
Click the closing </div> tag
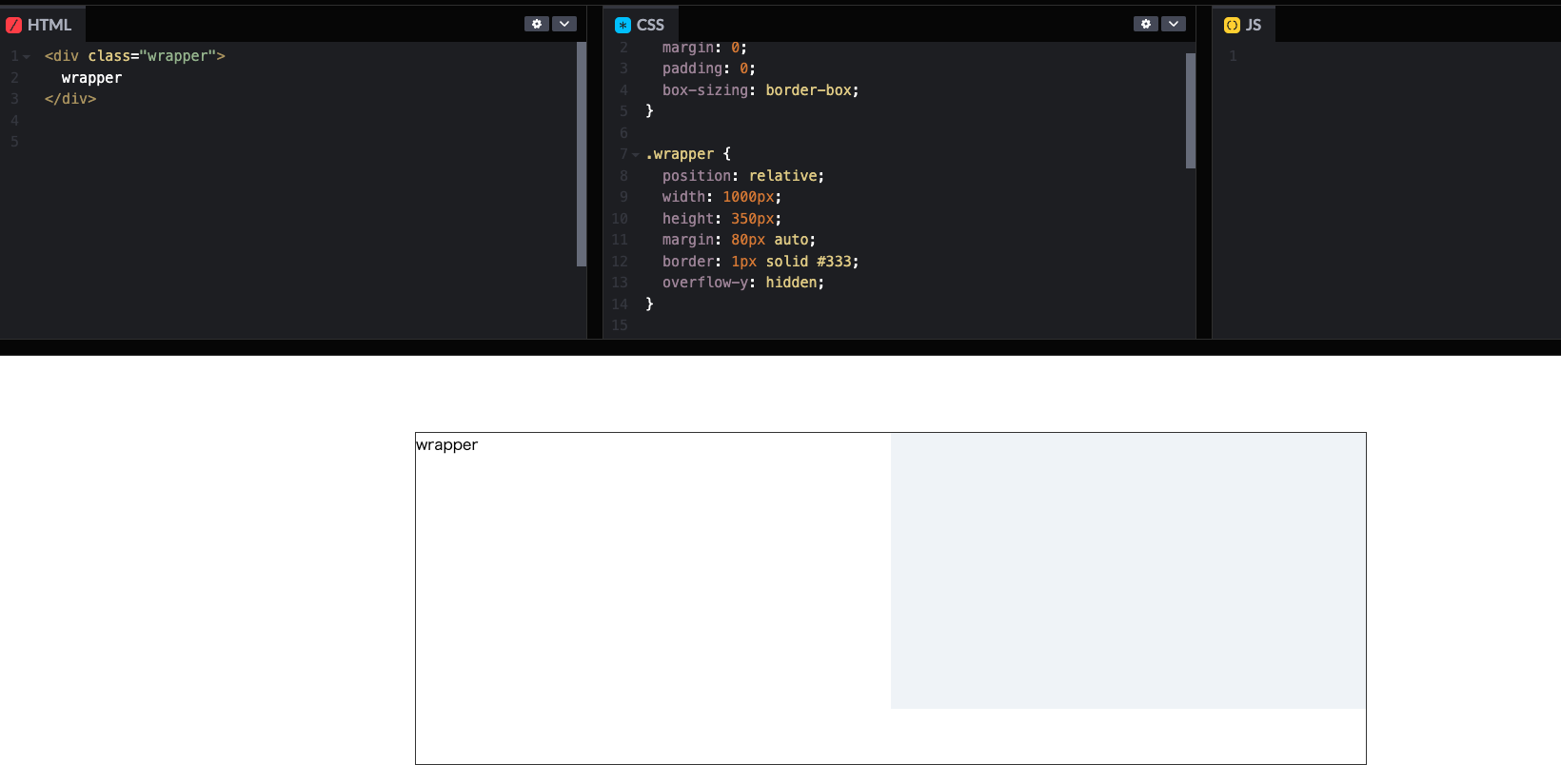(x=70, y=99)
